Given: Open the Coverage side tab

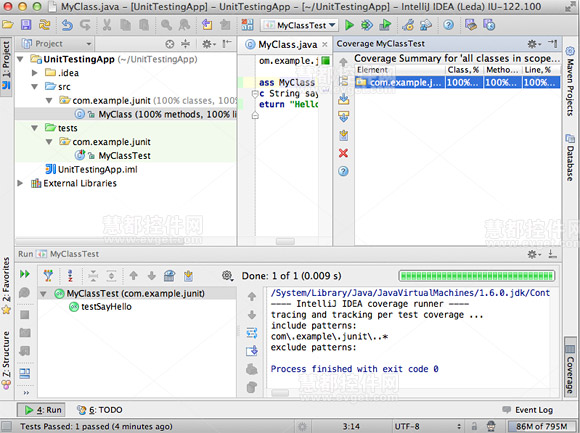Looking at the screenshot, I should point(570,368).
